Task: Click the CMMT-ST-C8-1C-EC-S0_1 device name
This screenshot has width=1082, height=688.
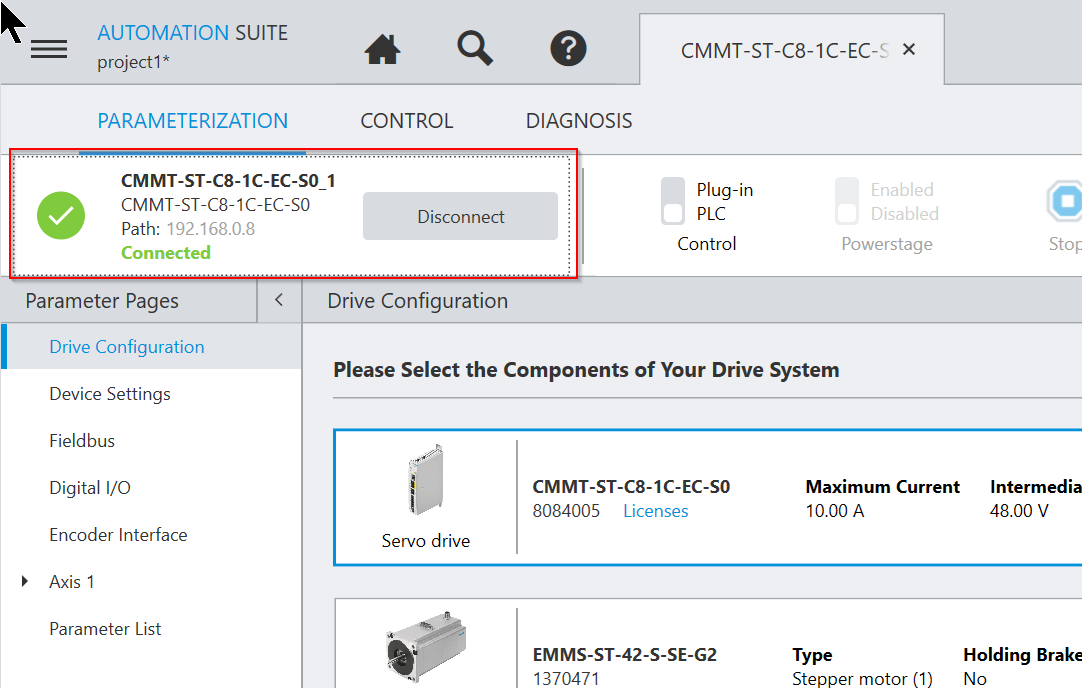Action: pyautogui.click(x=228, y=181)
